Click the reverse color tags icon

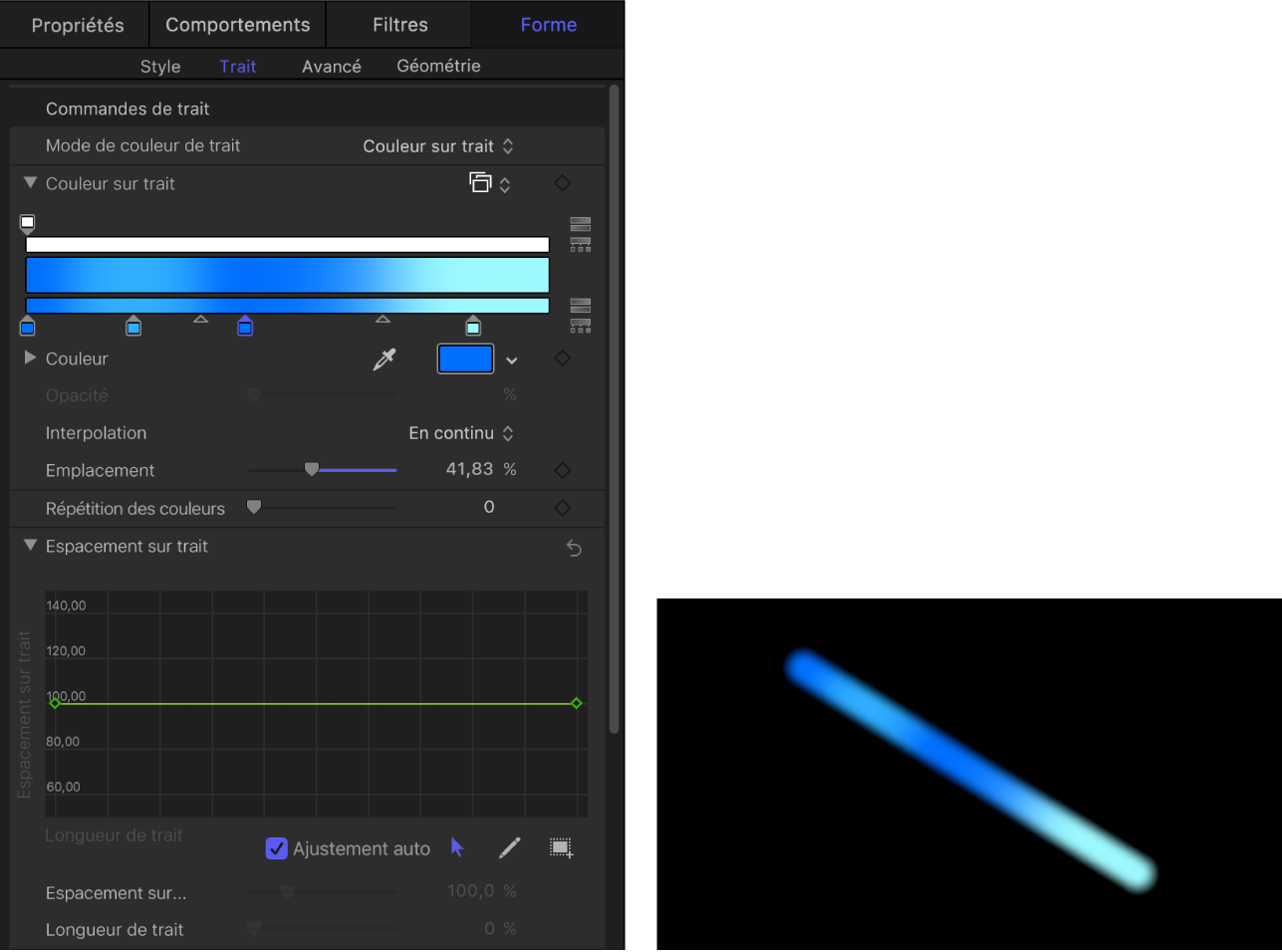click(x=581, y=306)
